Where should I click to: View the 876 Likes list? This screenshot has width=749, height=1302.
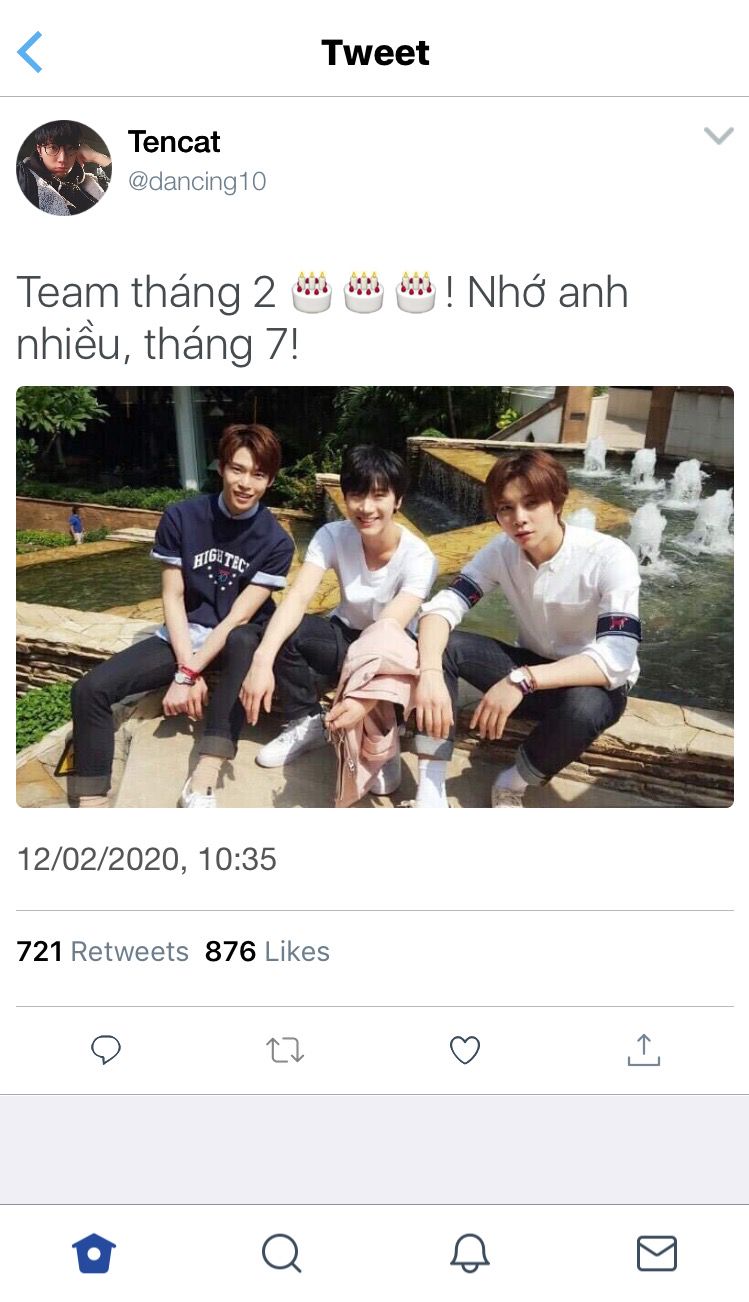point(267,951)
